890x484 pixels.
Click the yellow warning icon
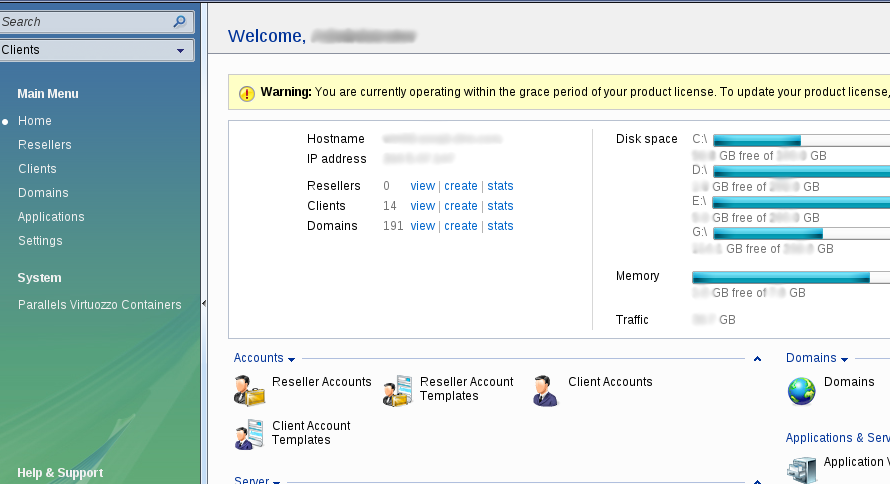(x=246, y=93)
